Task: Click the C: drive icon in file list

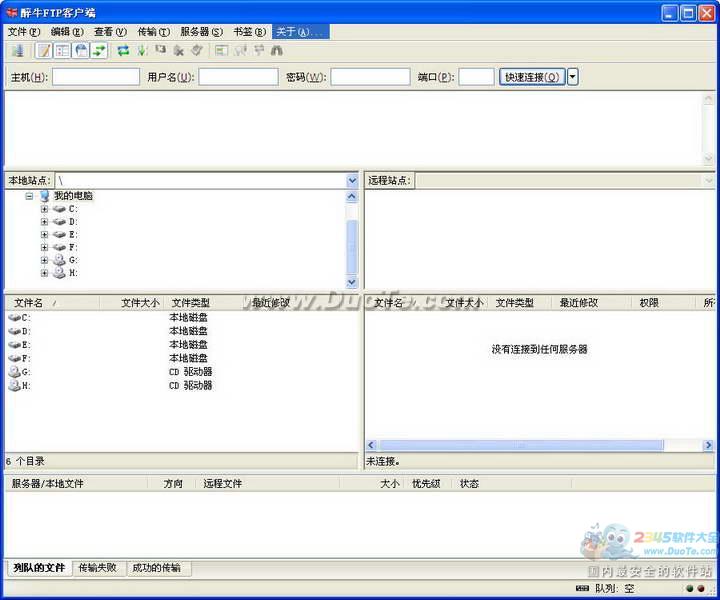Action: coord(15,318)
